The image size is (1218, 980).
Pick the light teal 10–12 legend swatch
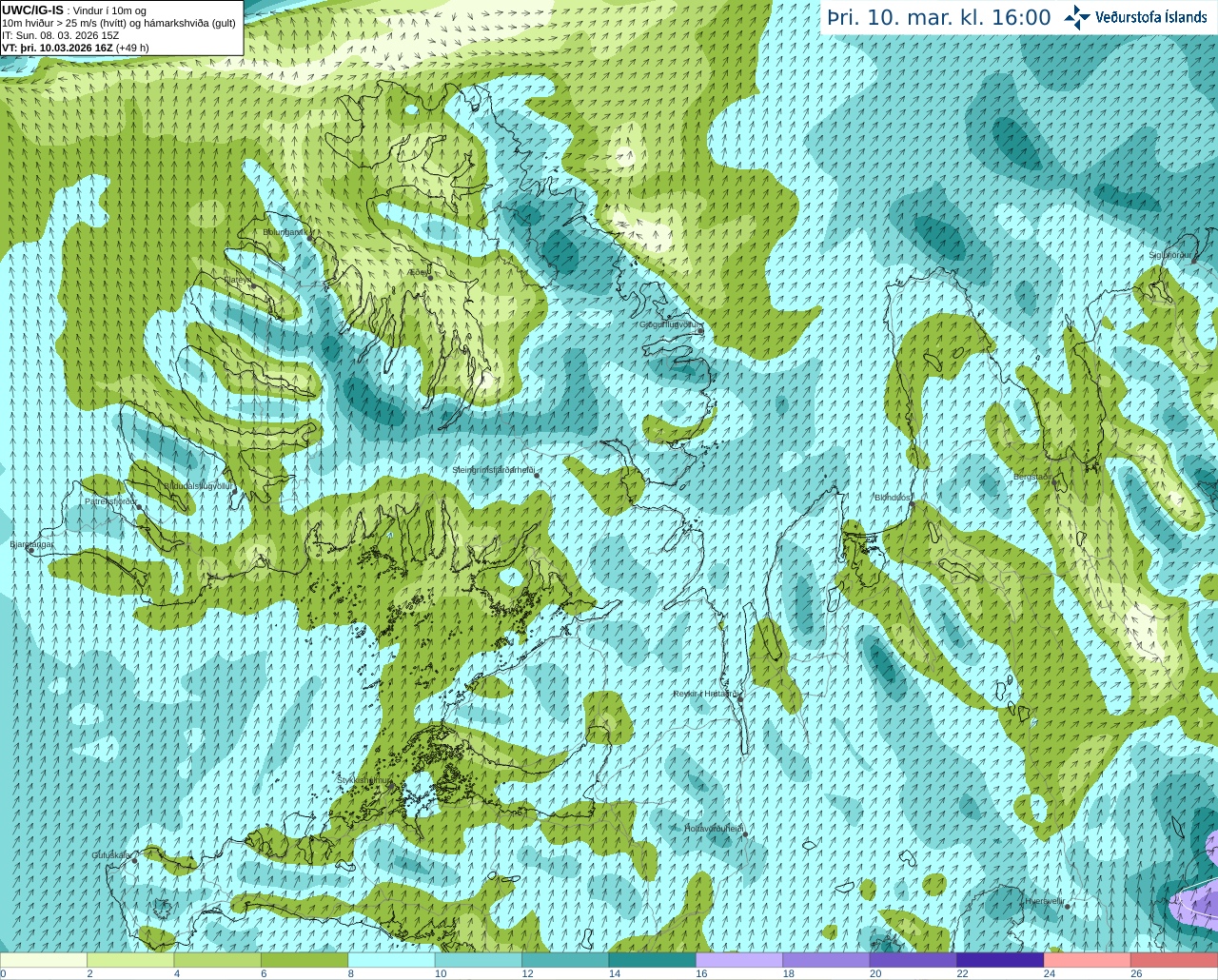[479, 960]
